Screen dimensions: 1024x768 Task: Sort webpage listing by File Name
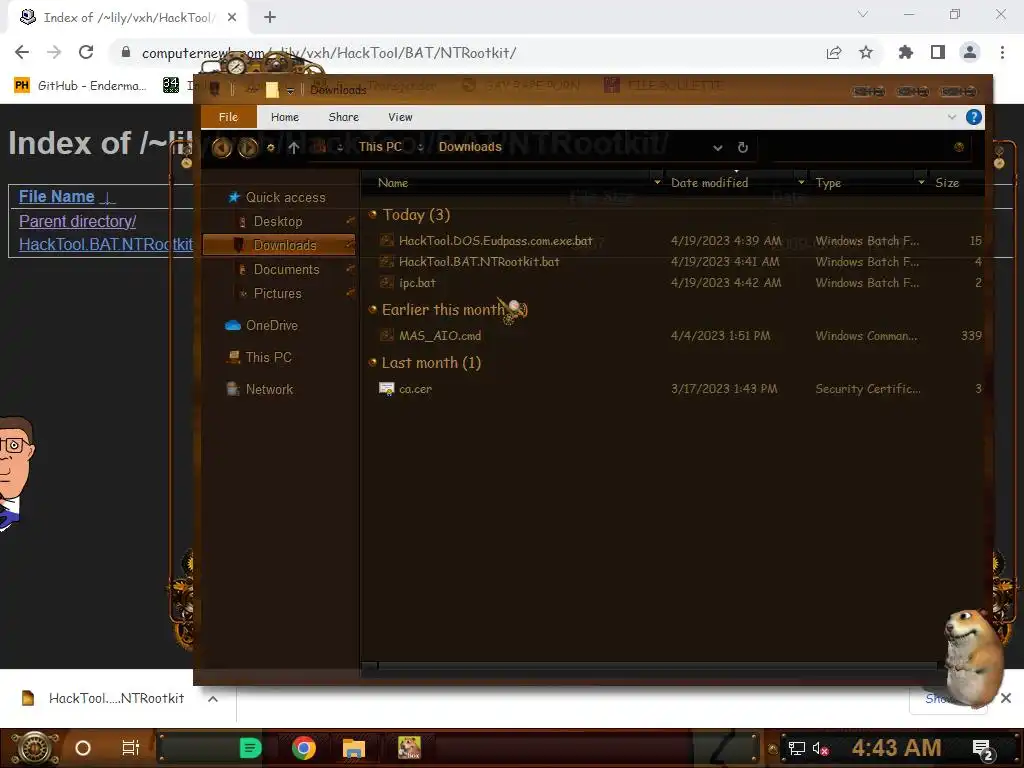click(57, 197)
